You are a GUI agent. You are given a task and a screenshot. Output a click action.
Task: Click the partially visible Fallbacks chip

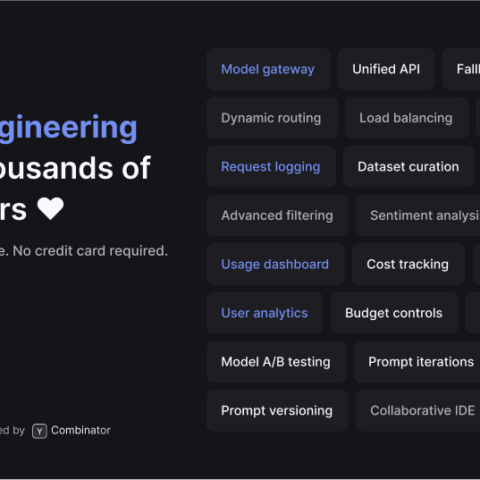coord(461,69)
